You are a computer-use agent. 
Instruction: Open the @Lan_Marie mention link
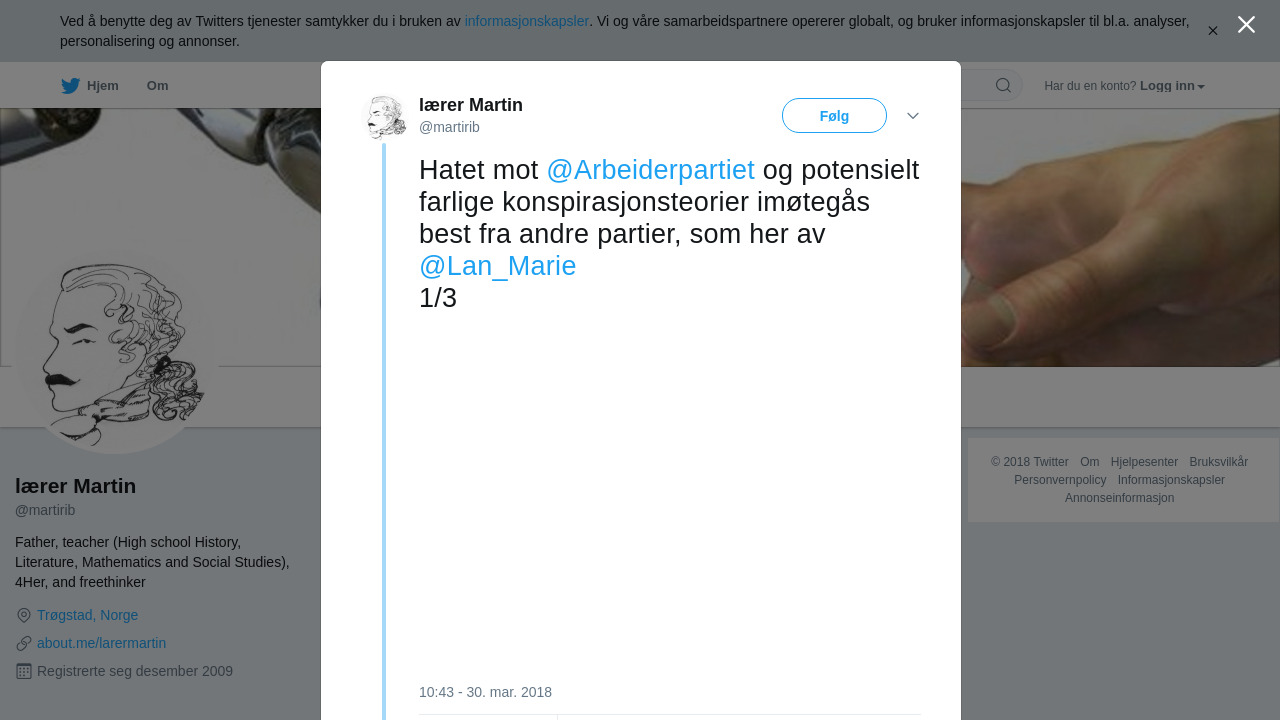497,266
